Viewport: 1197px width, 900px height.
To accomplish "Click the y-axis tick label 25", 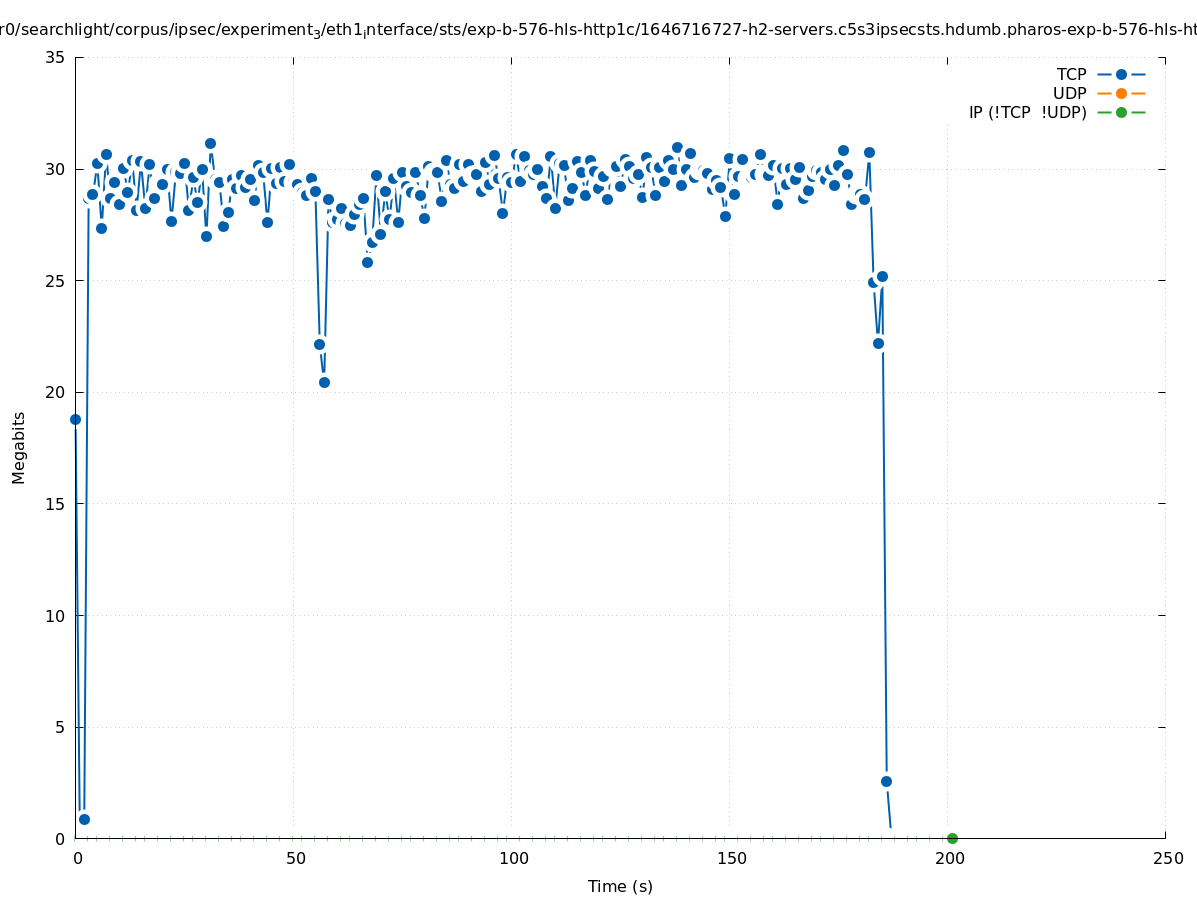I will pyautogui.click(x=56, y=281).
